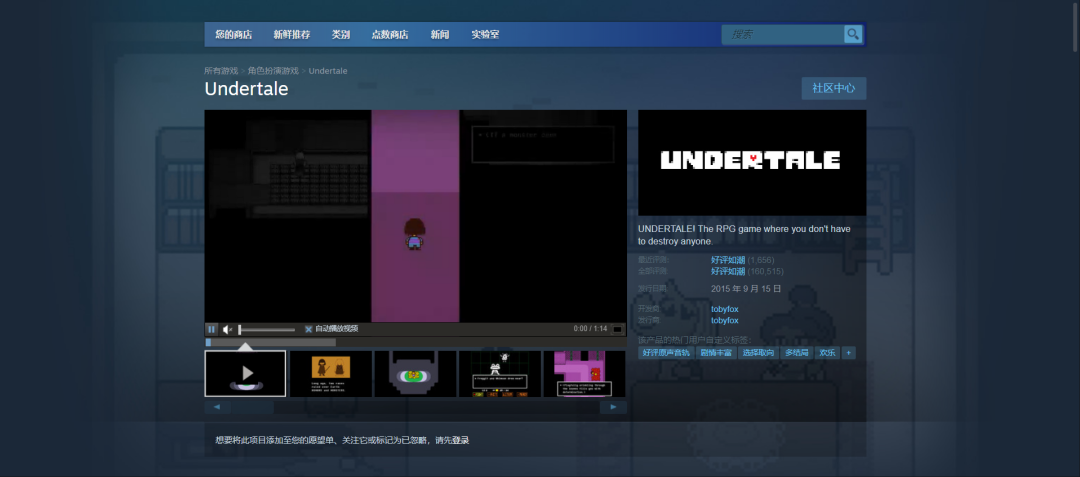The height and width of the screenshot is (477, 1080).
Task: Click the 0:00 / 1:14 time display
Action: [590, 329]
